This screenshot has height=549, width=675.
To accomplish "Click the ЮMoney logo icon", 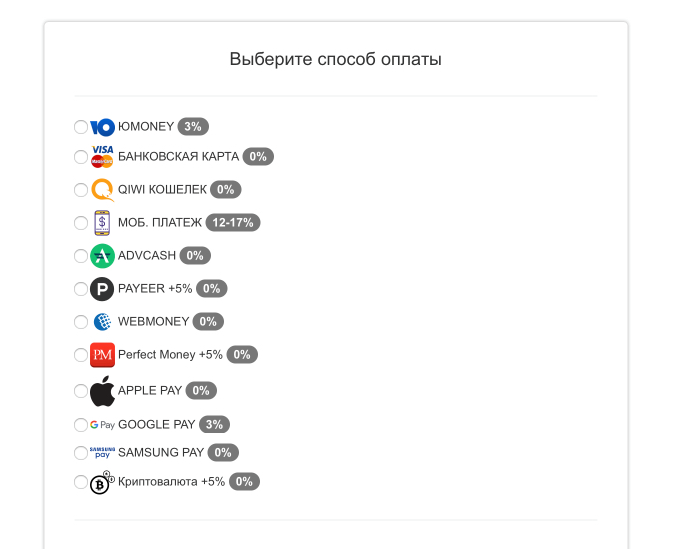I will tap(102, 127).
